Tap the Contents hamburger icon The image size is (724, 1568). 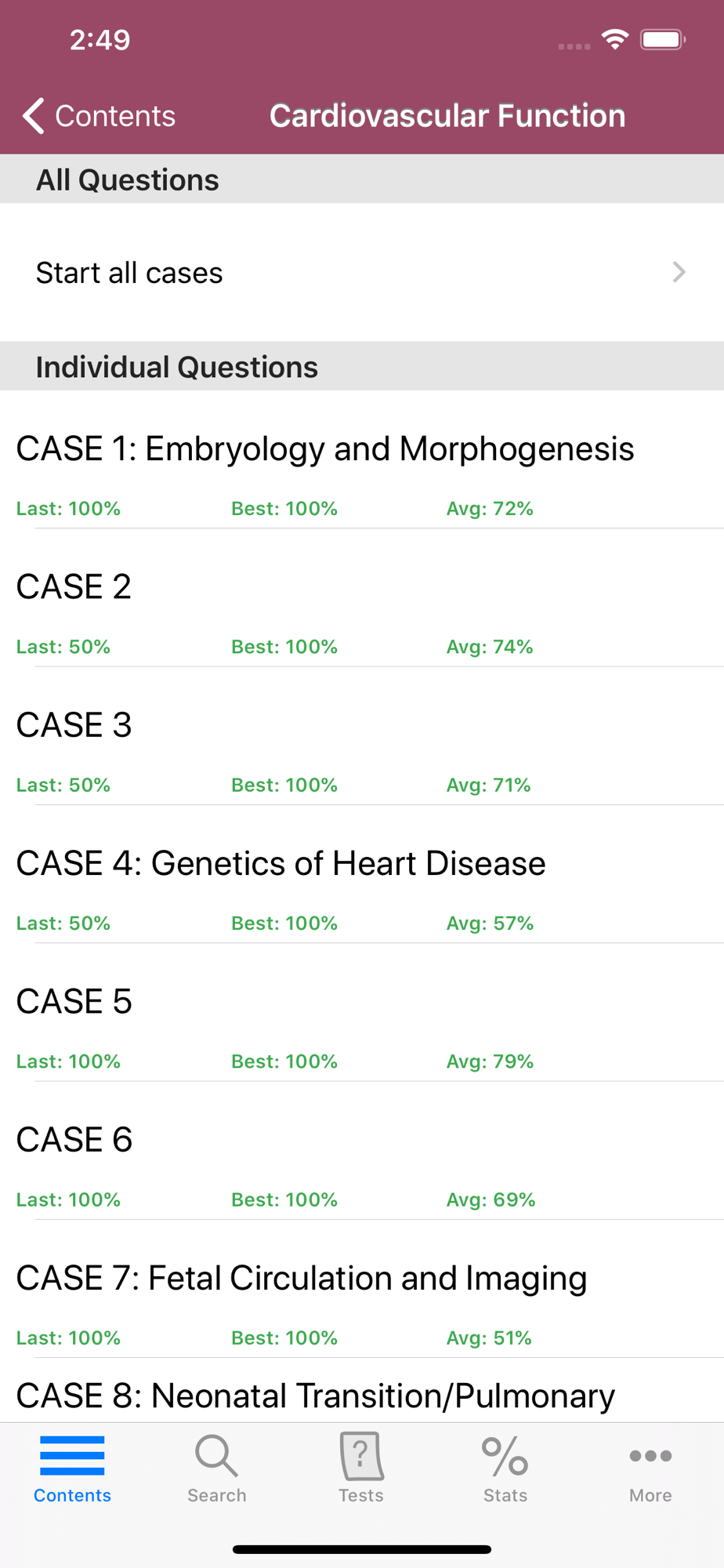click(72, 1455)
